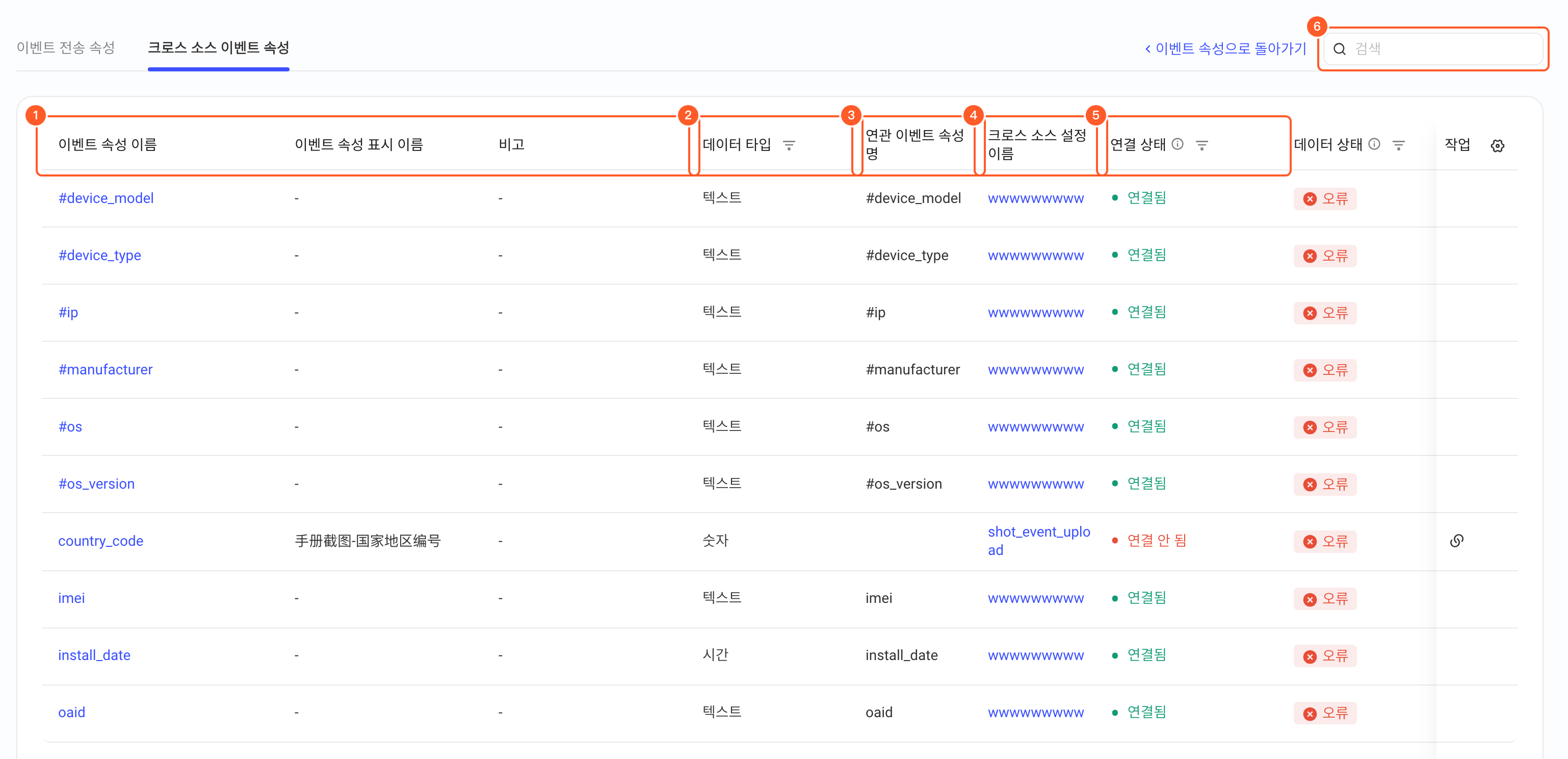Click 오류 badge in country_code row
The image size is (1568, 759).
[1325, 542]
